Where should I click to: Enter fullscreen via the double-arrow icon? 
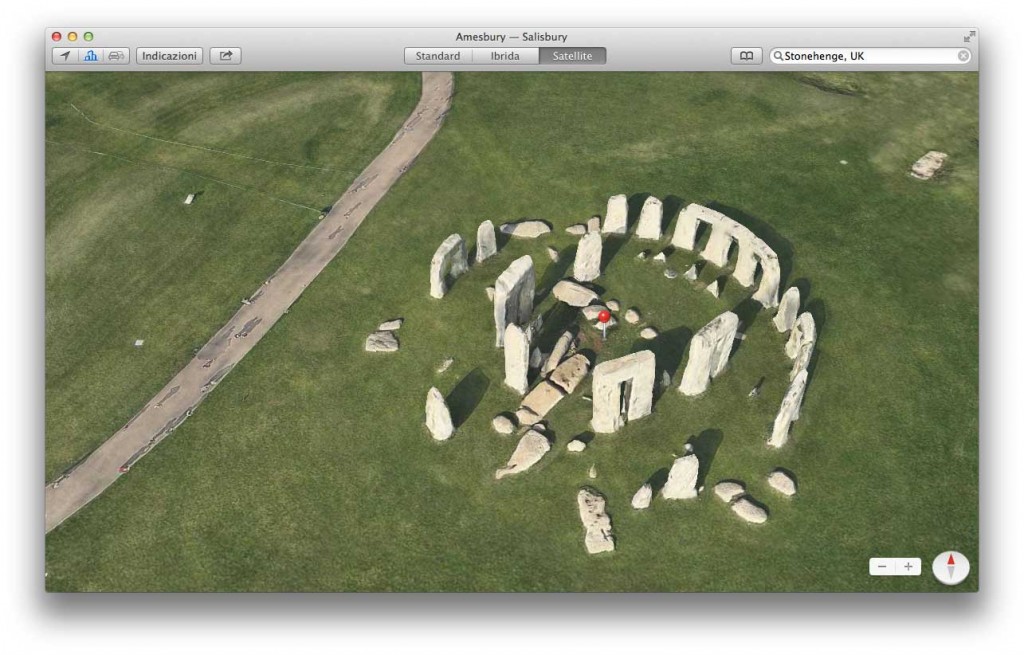(968, 35)
